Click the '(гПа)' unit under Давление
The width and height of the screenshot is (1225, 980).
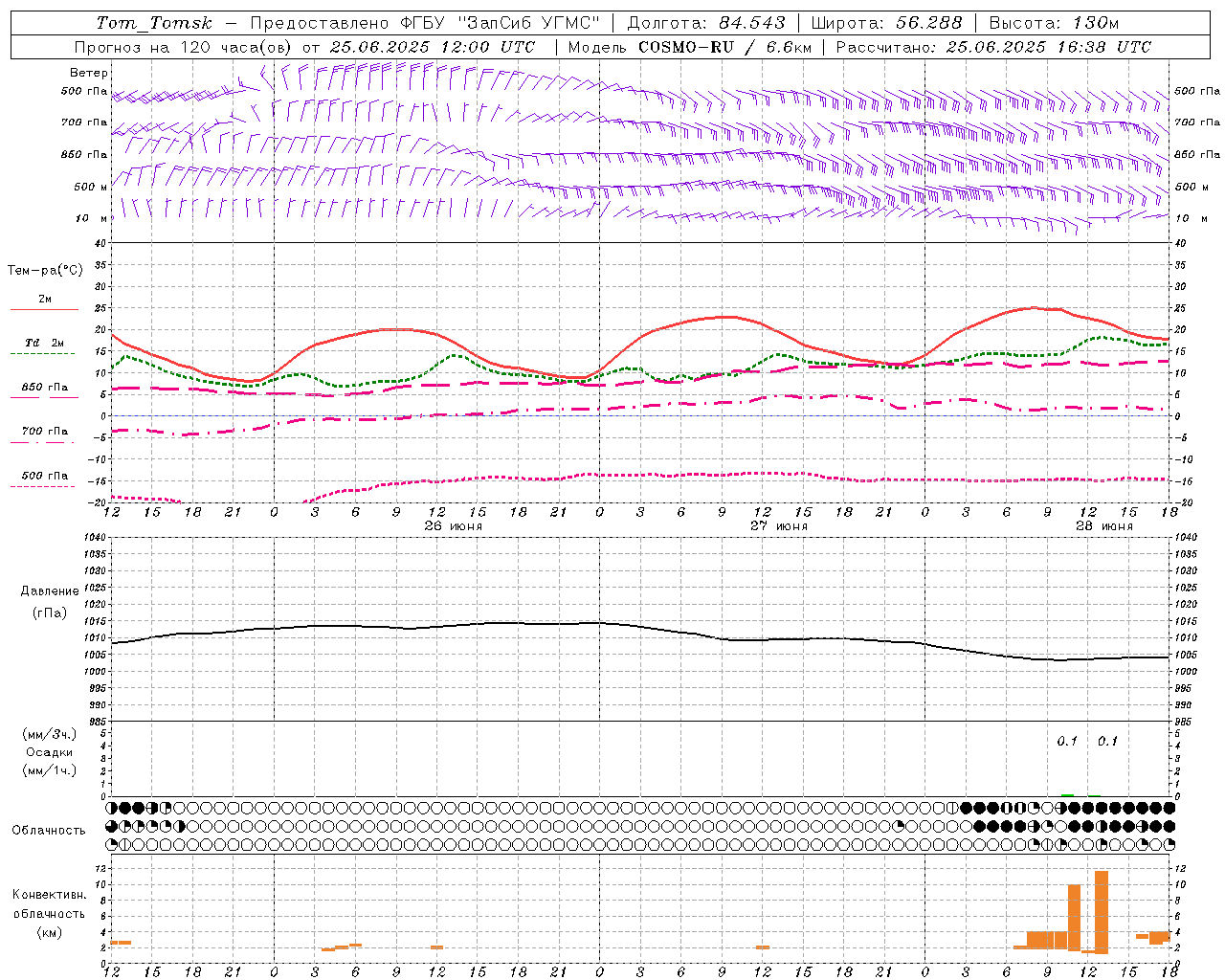pyautogui.click(x=50, y=612)
